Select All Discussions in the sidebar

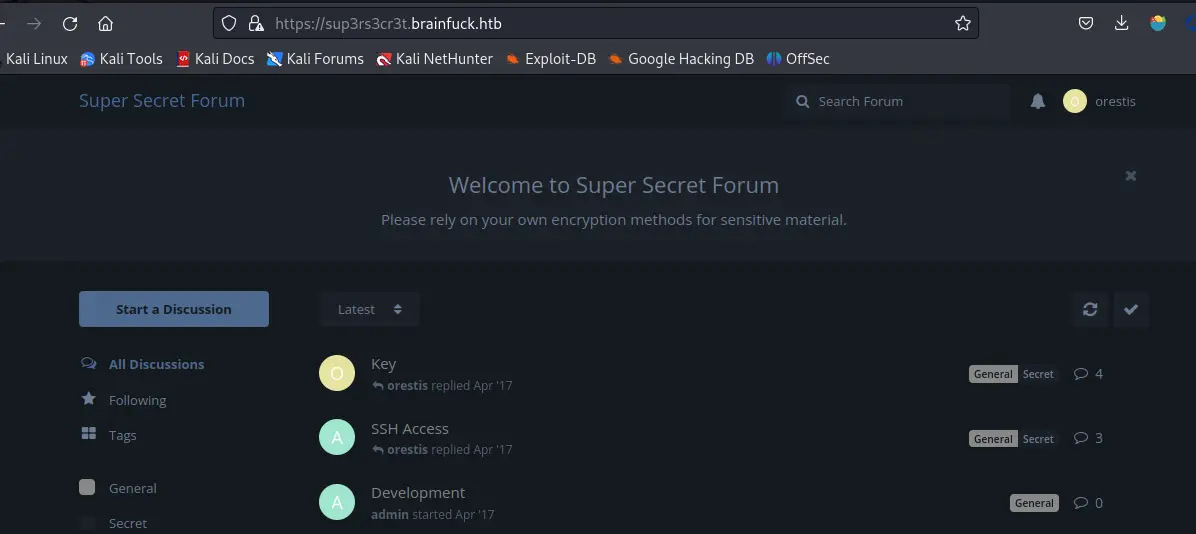143,364
